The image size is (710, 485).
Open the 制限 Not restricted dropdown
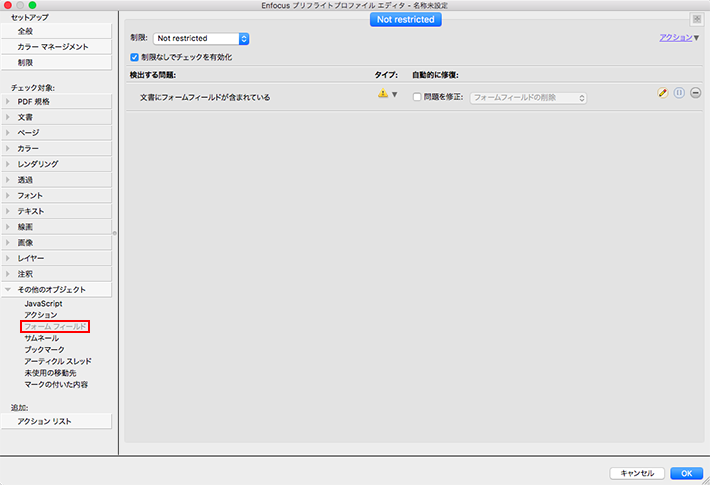tap(201, 38)
